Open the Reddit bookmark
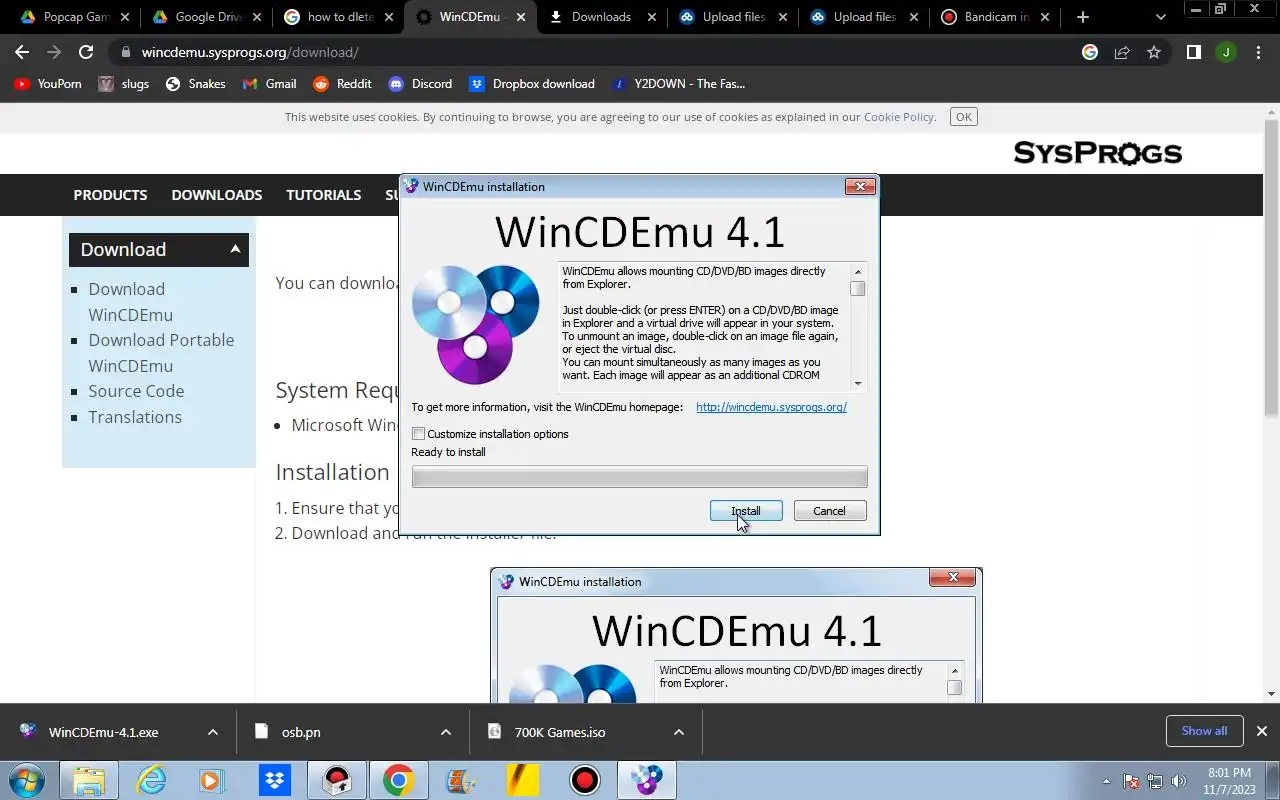 click(343, 84)
